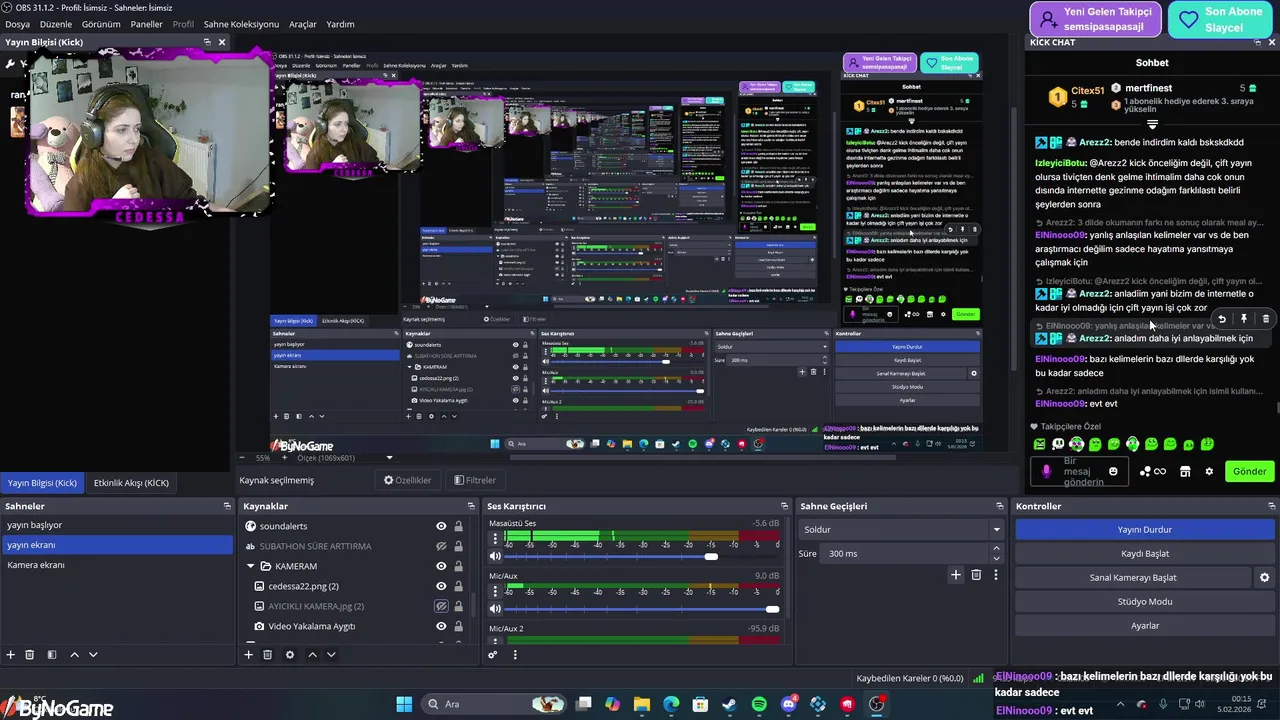The image size is (1280, 720).
Task: Delete the selected scene with trash icon
Action: pos(30,655)
